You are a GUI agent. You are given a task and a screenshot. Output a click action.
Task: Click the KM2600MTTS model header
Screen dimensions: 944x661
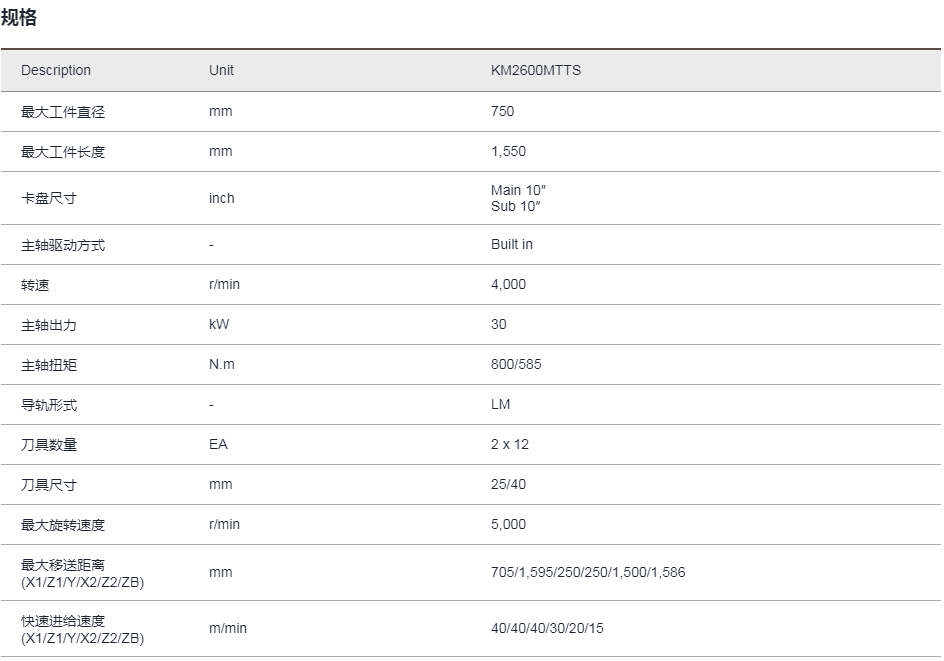click(x=535, y=70)
